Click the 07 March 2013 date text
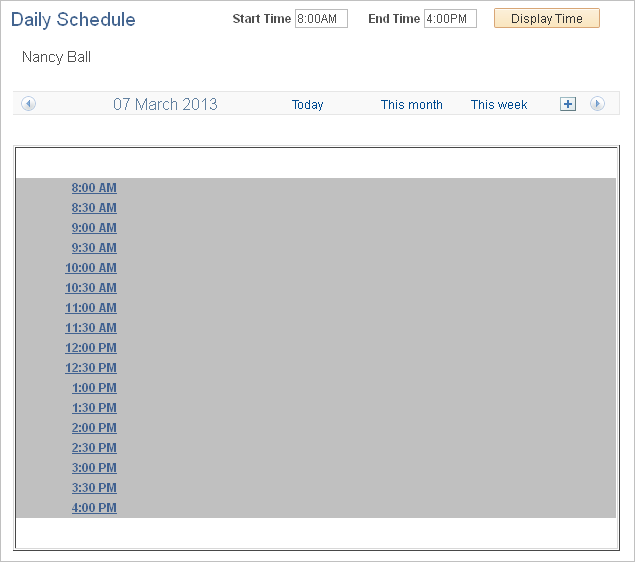 [x=165, y=104]
